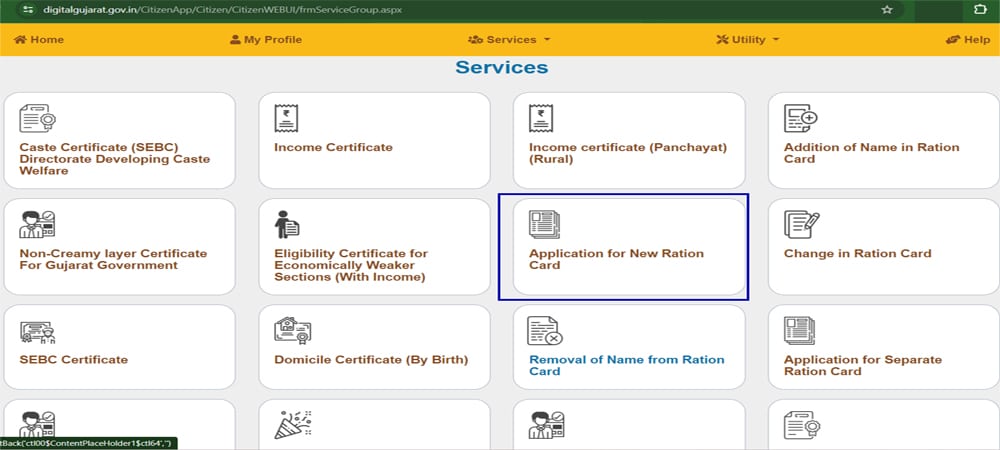Image resolution: width=1000 pixels, height=450 pixels.
Task: Click the Change in Ration Card pencil icon
Action: 800,224
